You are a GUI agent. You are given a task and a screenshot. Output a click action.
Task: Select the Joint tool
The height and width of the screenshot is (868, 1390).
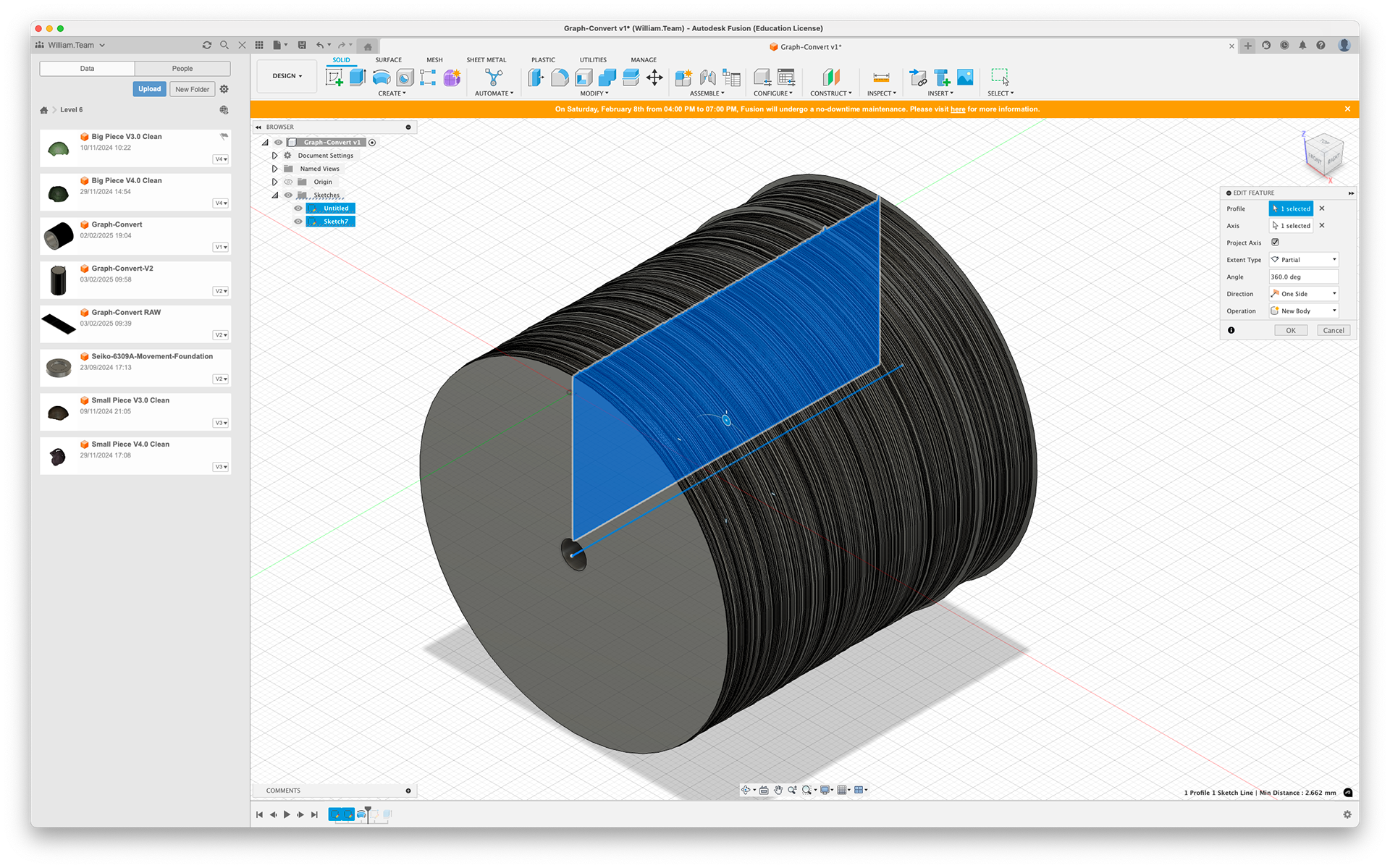point(707,77)
